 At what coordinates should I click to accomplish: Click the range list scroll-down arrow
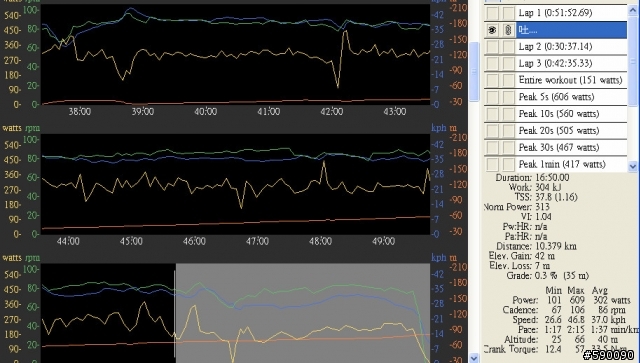click(633, 166)
